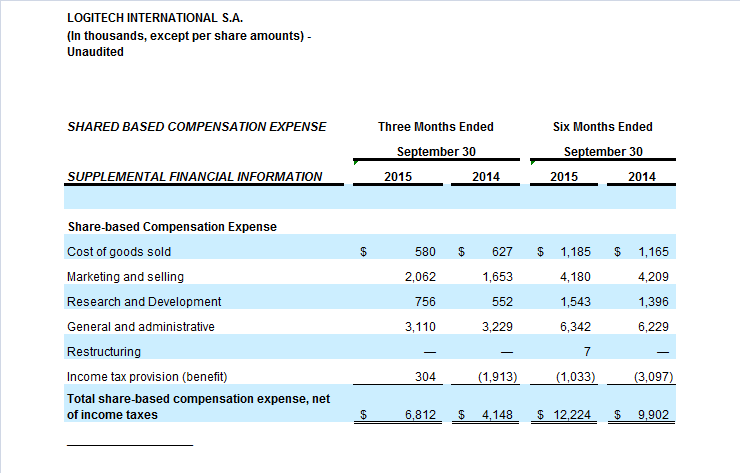
Task: Click the Income tax provision (benefit) label
Action: 147,377
